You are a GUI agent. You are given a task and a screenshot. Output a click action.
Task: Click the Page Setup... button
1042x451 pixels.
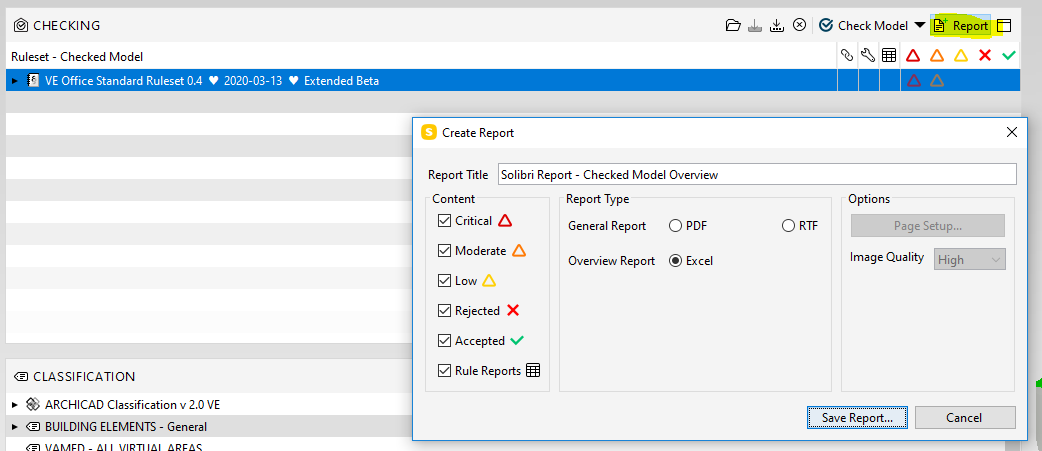(x=928, y=226)
